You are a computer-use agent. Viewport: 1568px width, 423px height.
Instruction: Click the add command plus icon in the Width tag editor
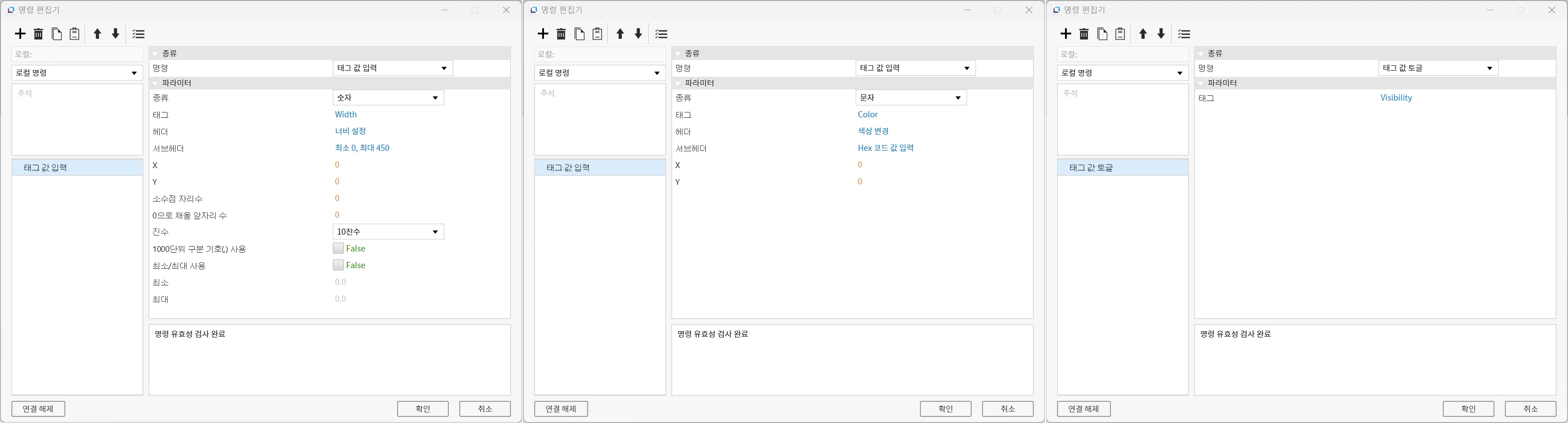coord(20,34)
